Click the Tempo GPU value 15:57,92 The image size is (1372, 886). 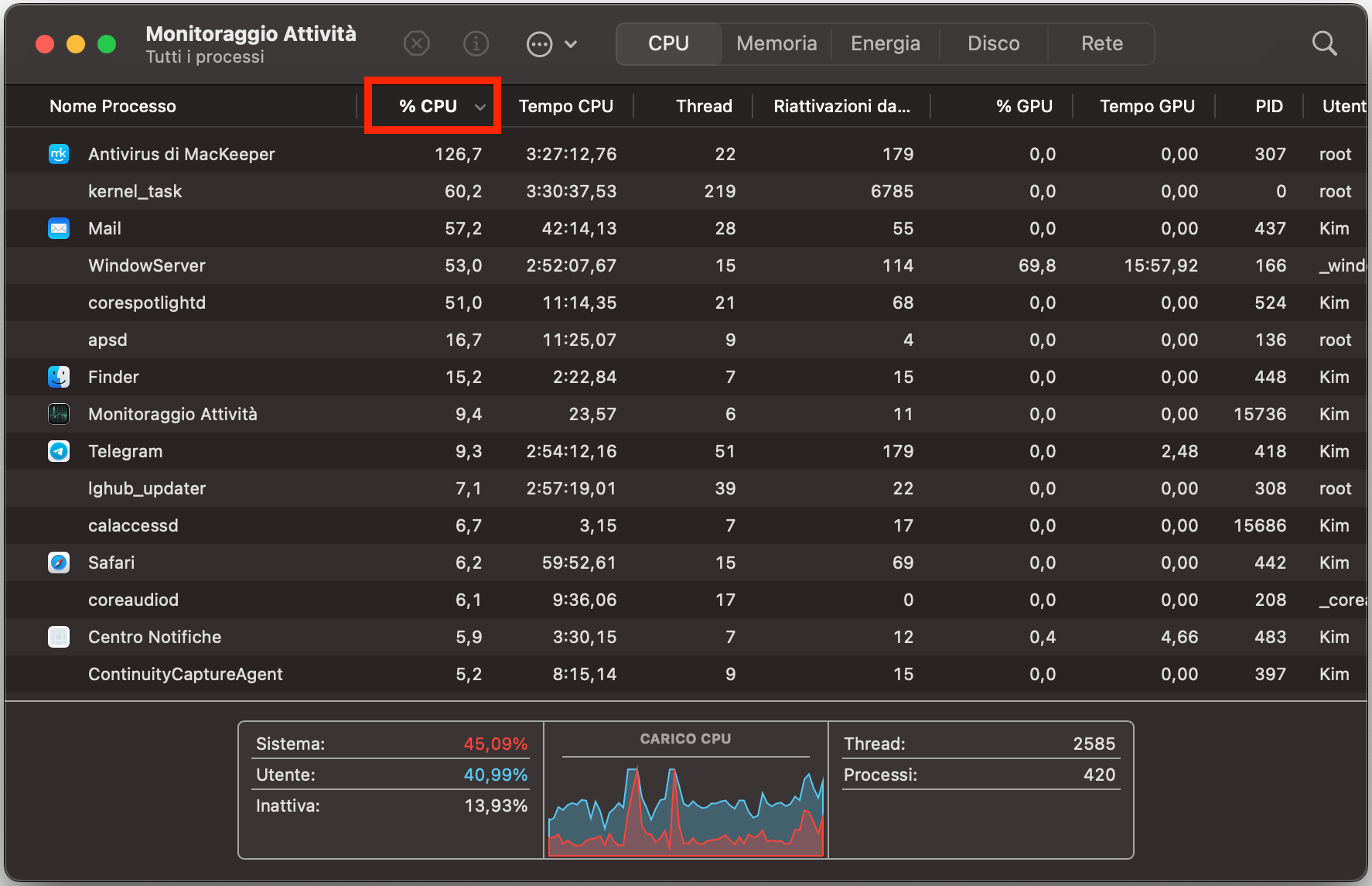[x=1161, y=265]
